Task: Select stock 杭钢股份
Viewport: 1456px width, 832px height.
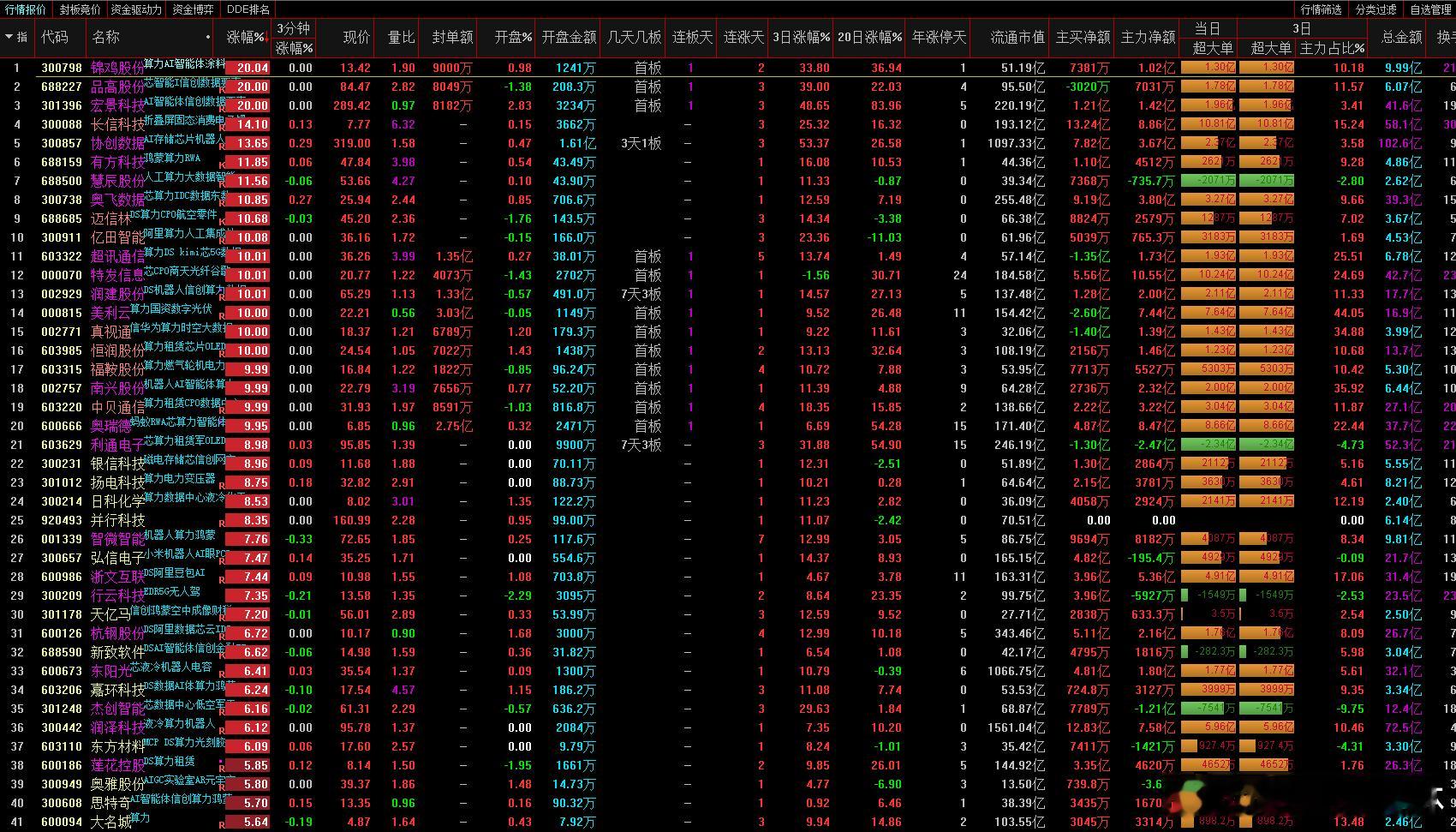Action: [x=117, y=633]
